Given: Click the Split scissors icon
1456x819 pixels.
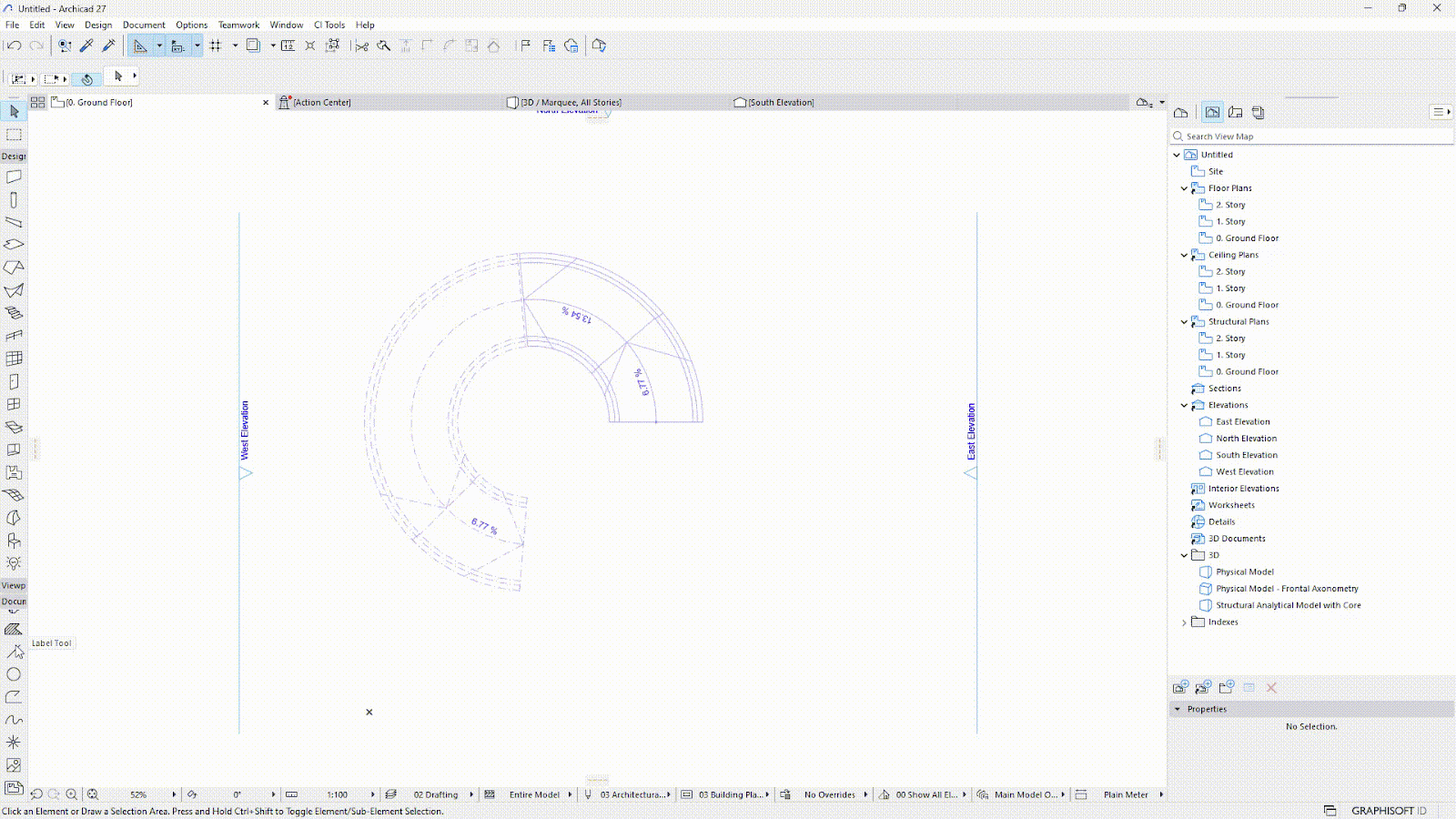Looking at the screenshot, I should (x=361, y=45).
